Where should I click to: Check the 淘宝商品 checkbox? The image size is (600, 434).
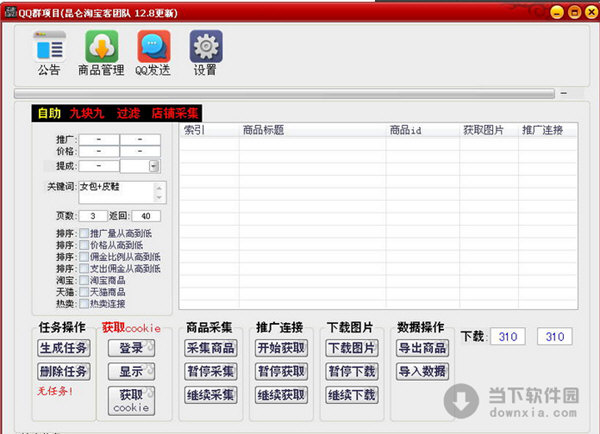[x=84, y=281]
